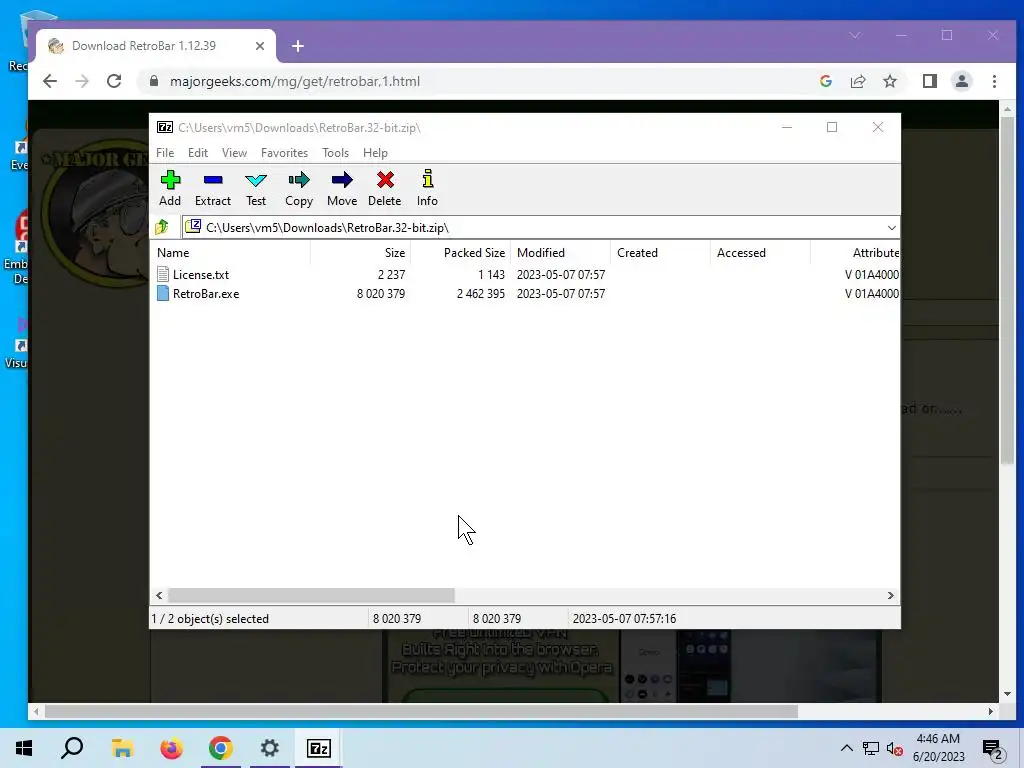Image resolution: width=1024 pixels, height=768 pixels.
Task: Go back in Chrome
Action: [x=50, y=81]
